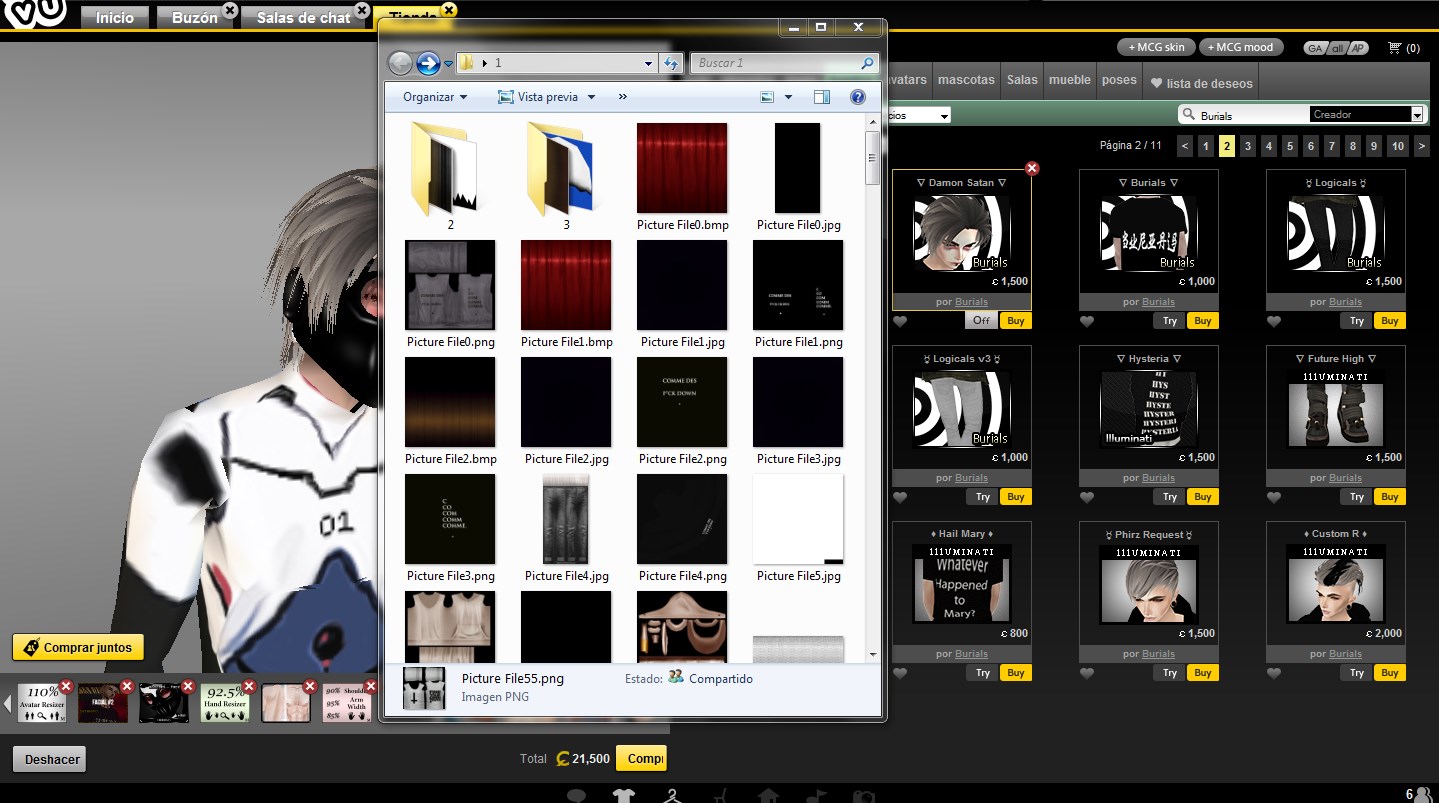Click the camera icon at bottom right toolbar
The width and height of the screenshot is (1439, 803).
[x=862, y=793]
